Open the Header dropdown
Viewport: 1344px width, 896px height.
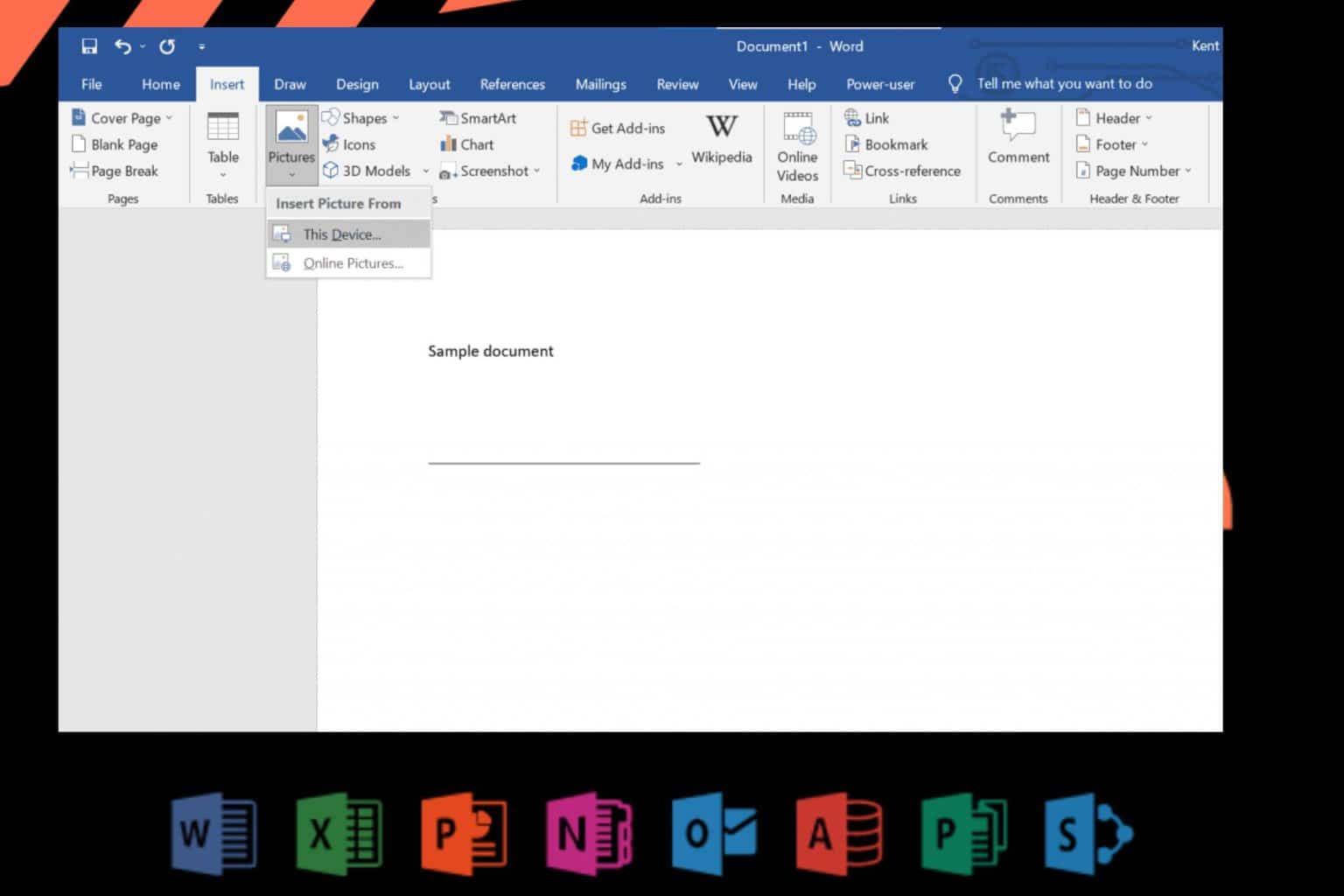pyautogui.click(x=1114, y=118)
